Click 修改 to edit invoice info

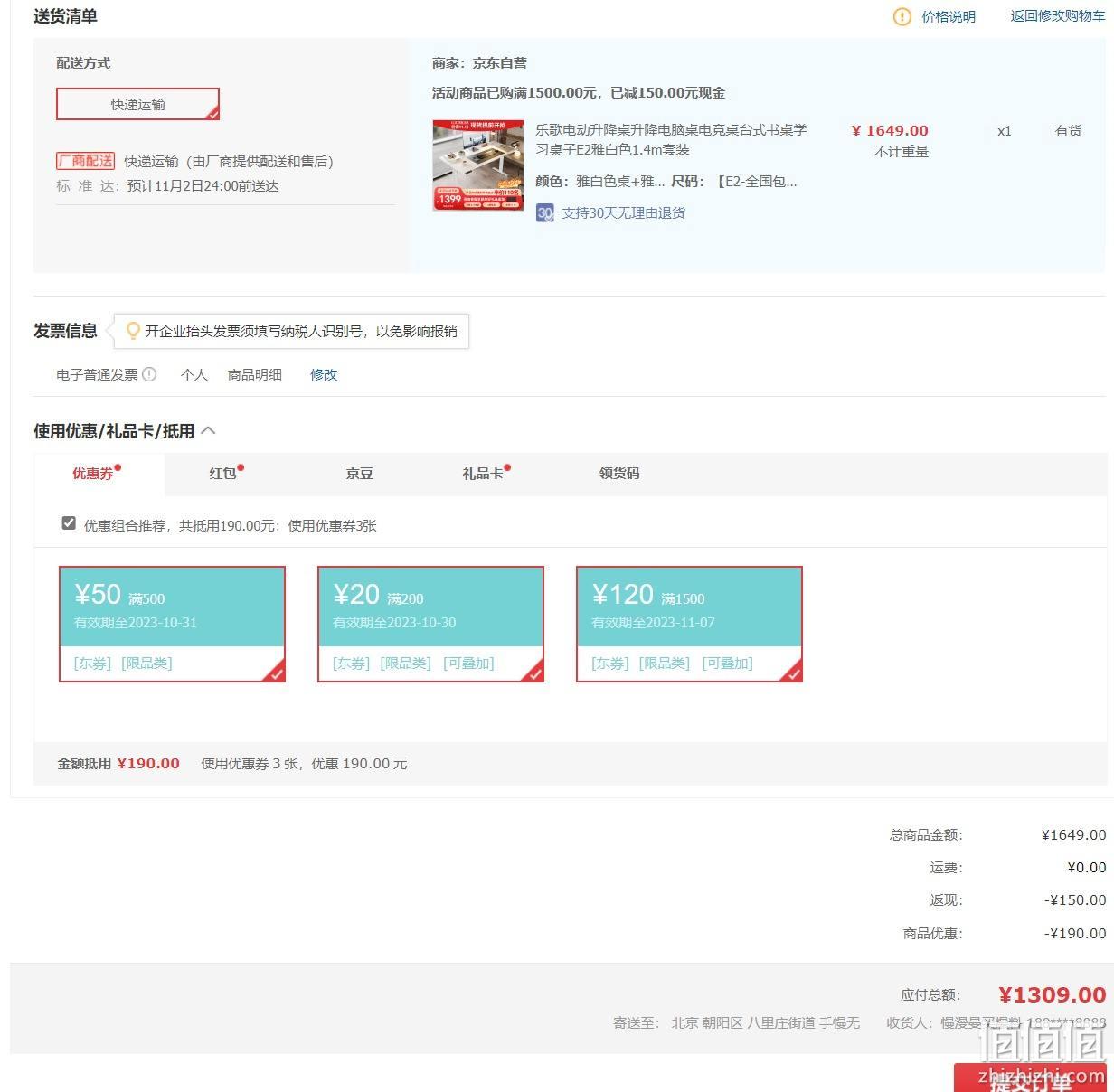click(324, 374)
